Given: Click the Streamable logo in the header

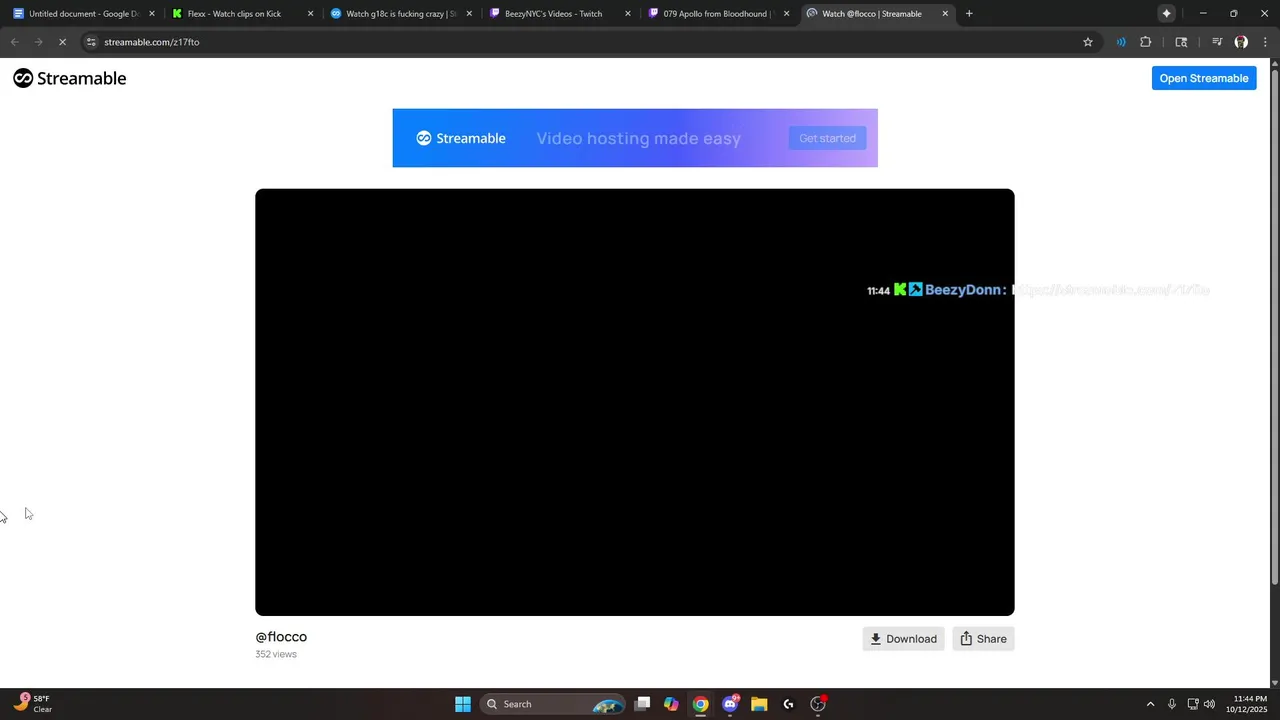Looking at the screenshot, I should pyautogui.click(x=70, y=78).
